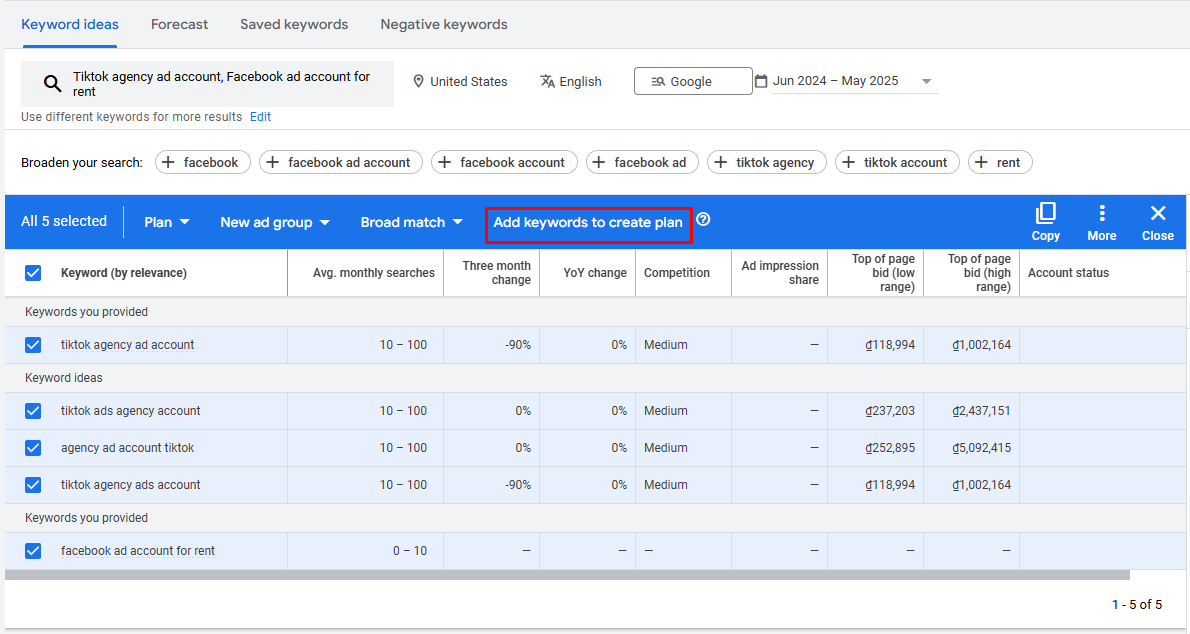Click the search magnifier icon
The width and height of the screenshot is (1190, 634).
pyautogui.click(x=52, y=84)
